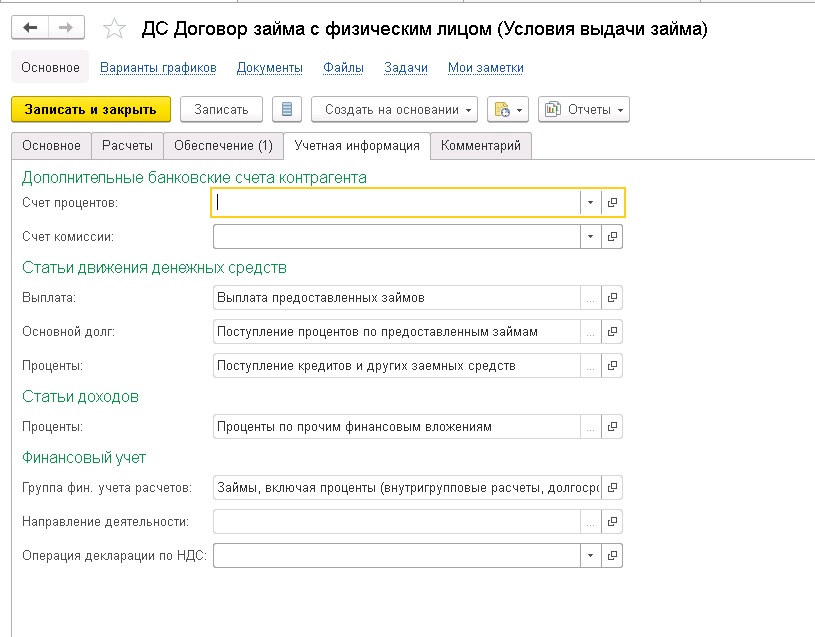Open the calculator icon on the toolbar
The width and height of the screenshot is (815, 637).
coord(287,108)
